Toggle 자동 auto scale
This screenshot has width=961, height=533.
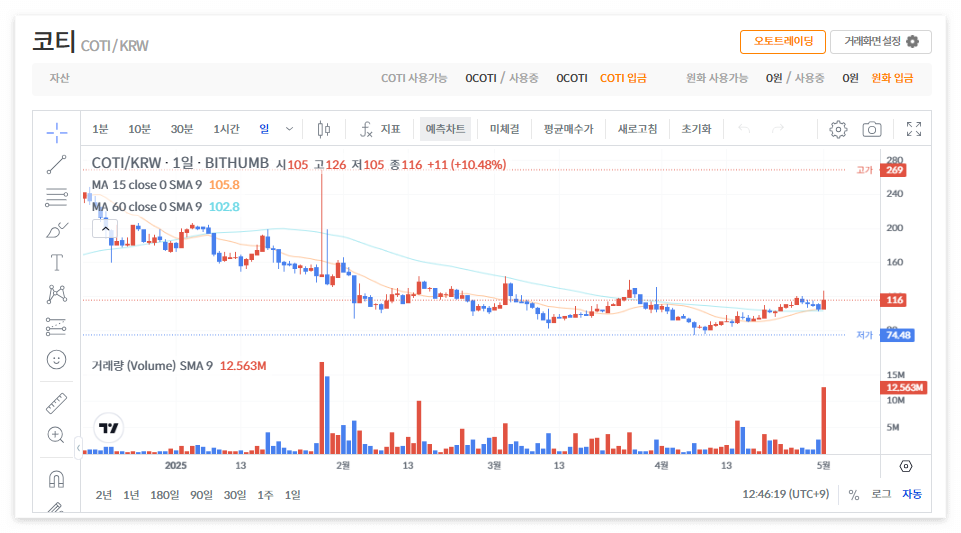pyautogui.click(x=912, y=494)
